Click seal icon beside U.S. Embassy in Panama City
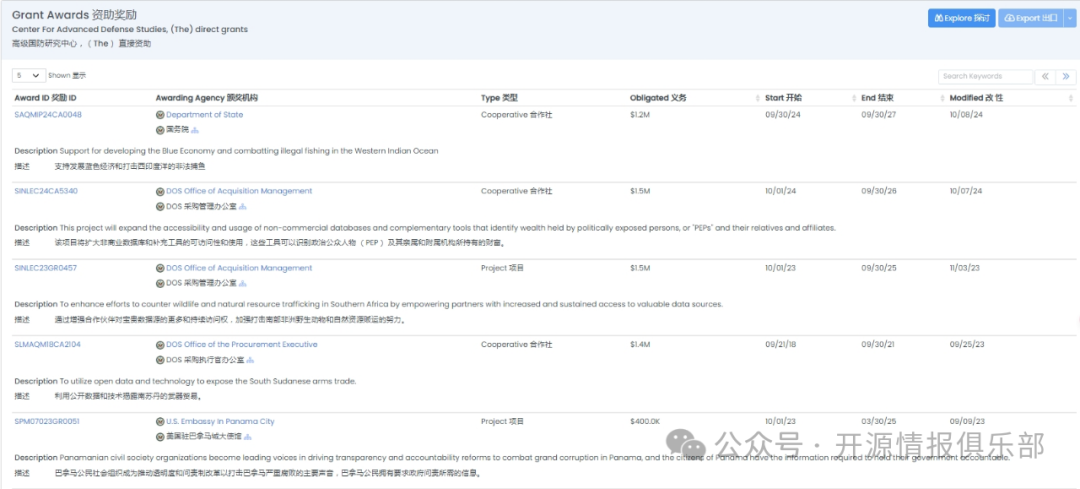 tap(160, 422)
